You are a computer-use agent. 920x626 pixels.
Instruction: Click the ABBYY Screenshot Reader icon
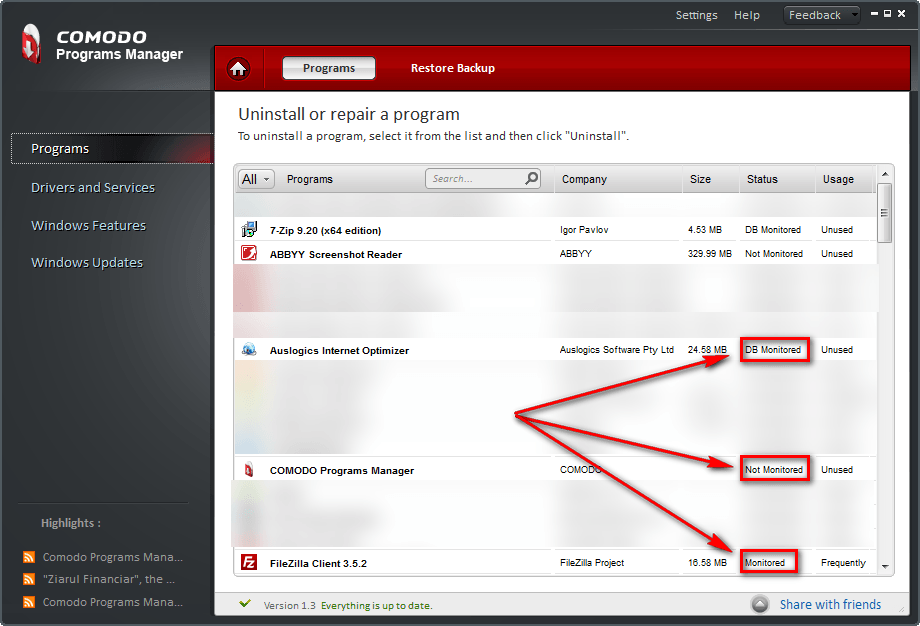click(x=249, y=253)
